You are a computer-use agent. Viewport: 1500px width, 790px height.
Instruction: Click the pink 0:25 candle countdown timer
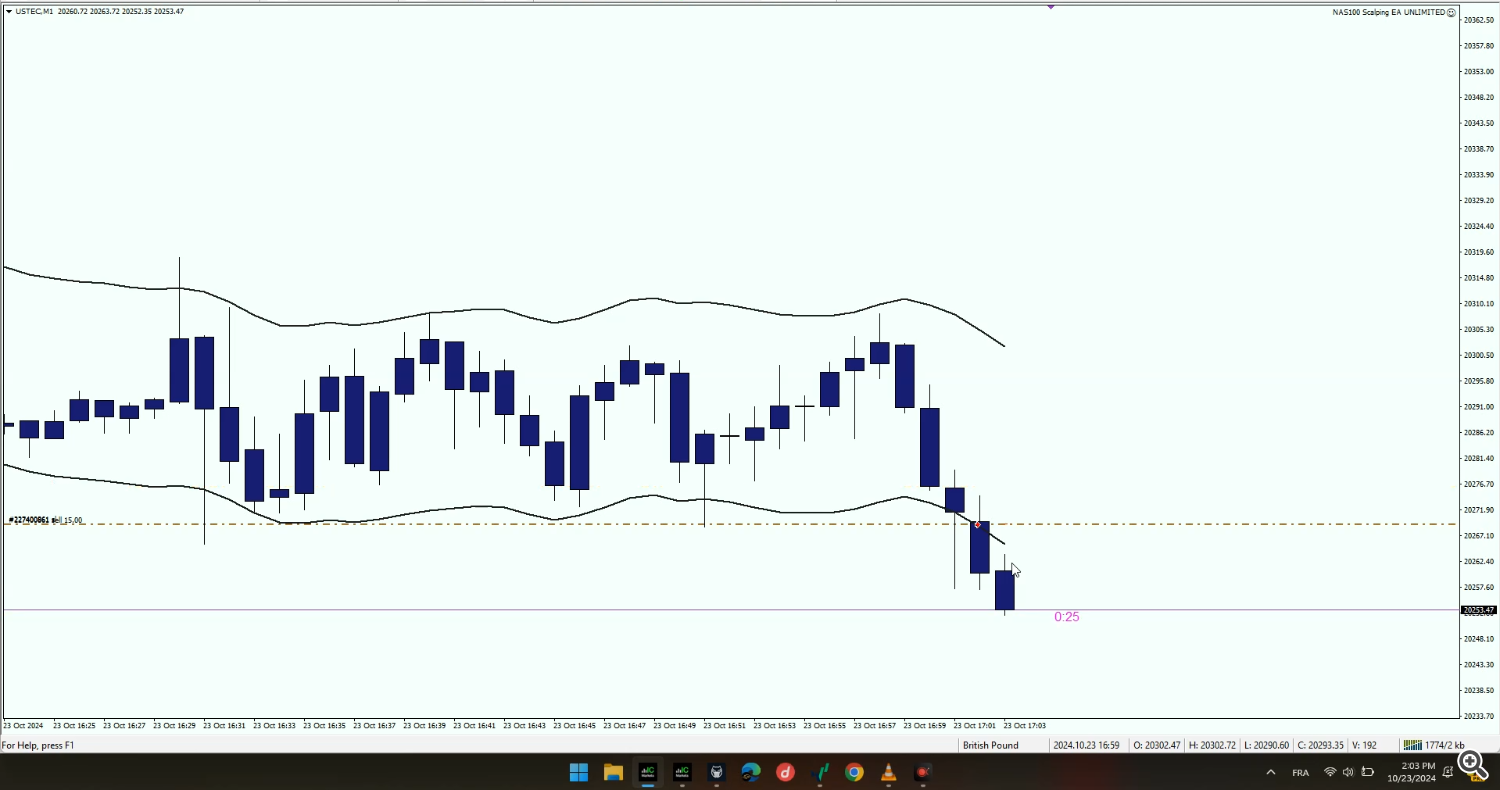pos(1067,617)
